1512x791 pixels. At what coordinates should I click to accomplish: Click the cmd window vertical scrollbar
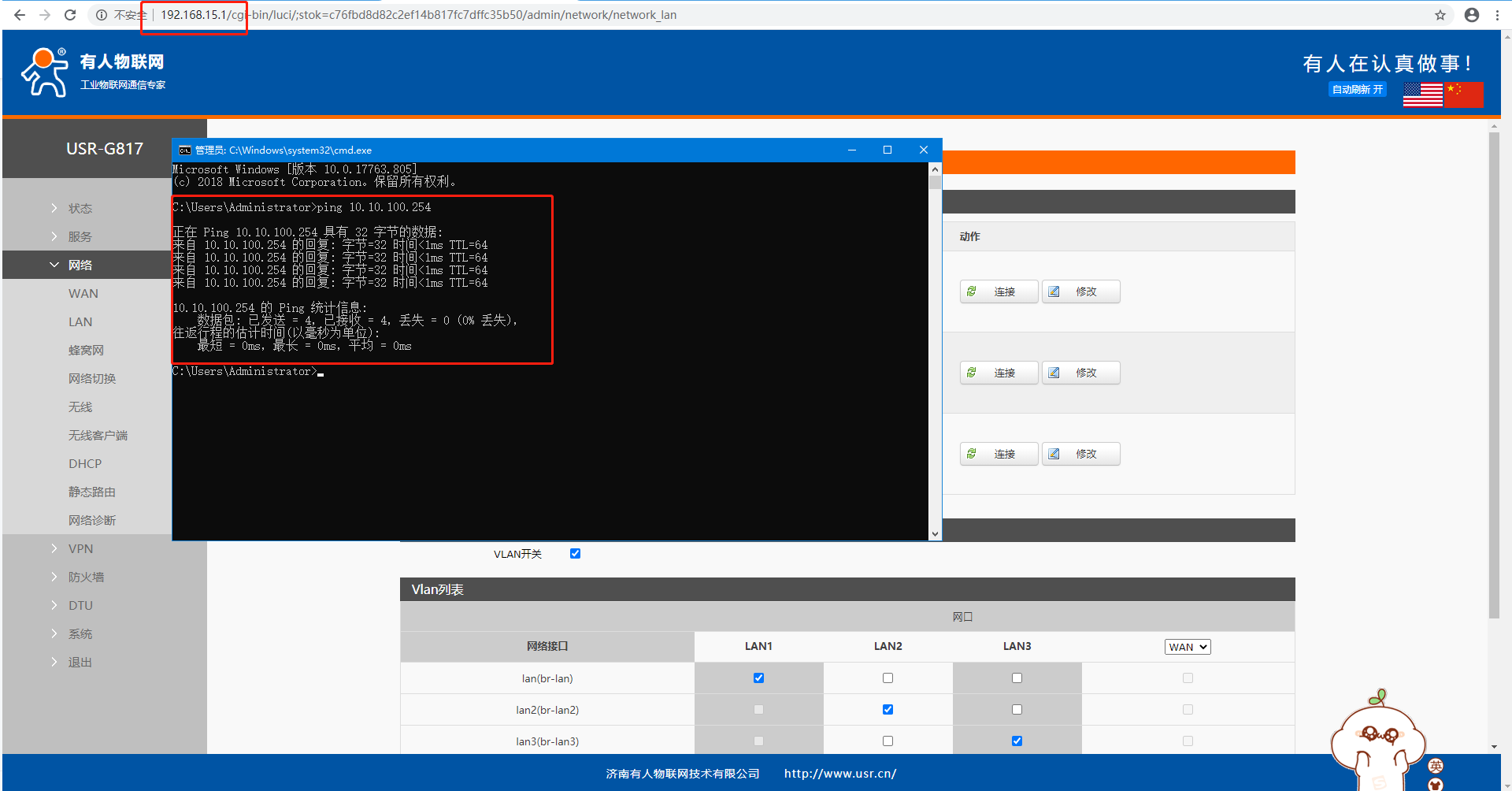[x=935, y=351]
